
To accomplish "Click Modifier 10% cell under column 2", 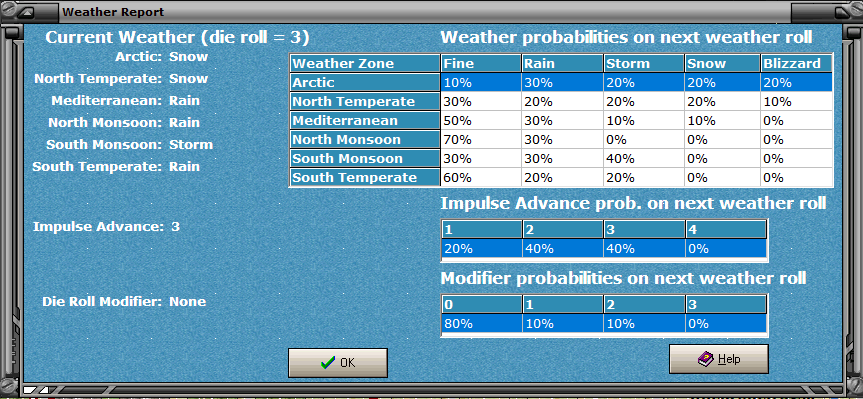I will point(643,323).
